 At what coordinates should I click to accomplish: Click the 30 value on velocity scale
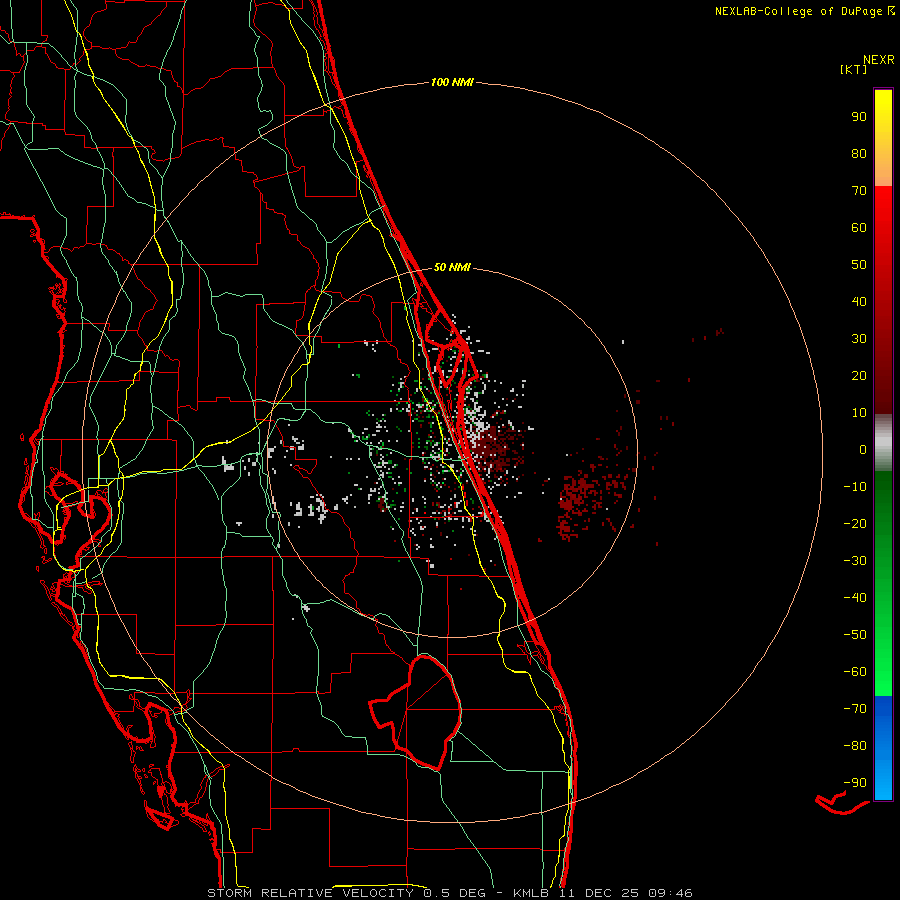tap(859, 339)
